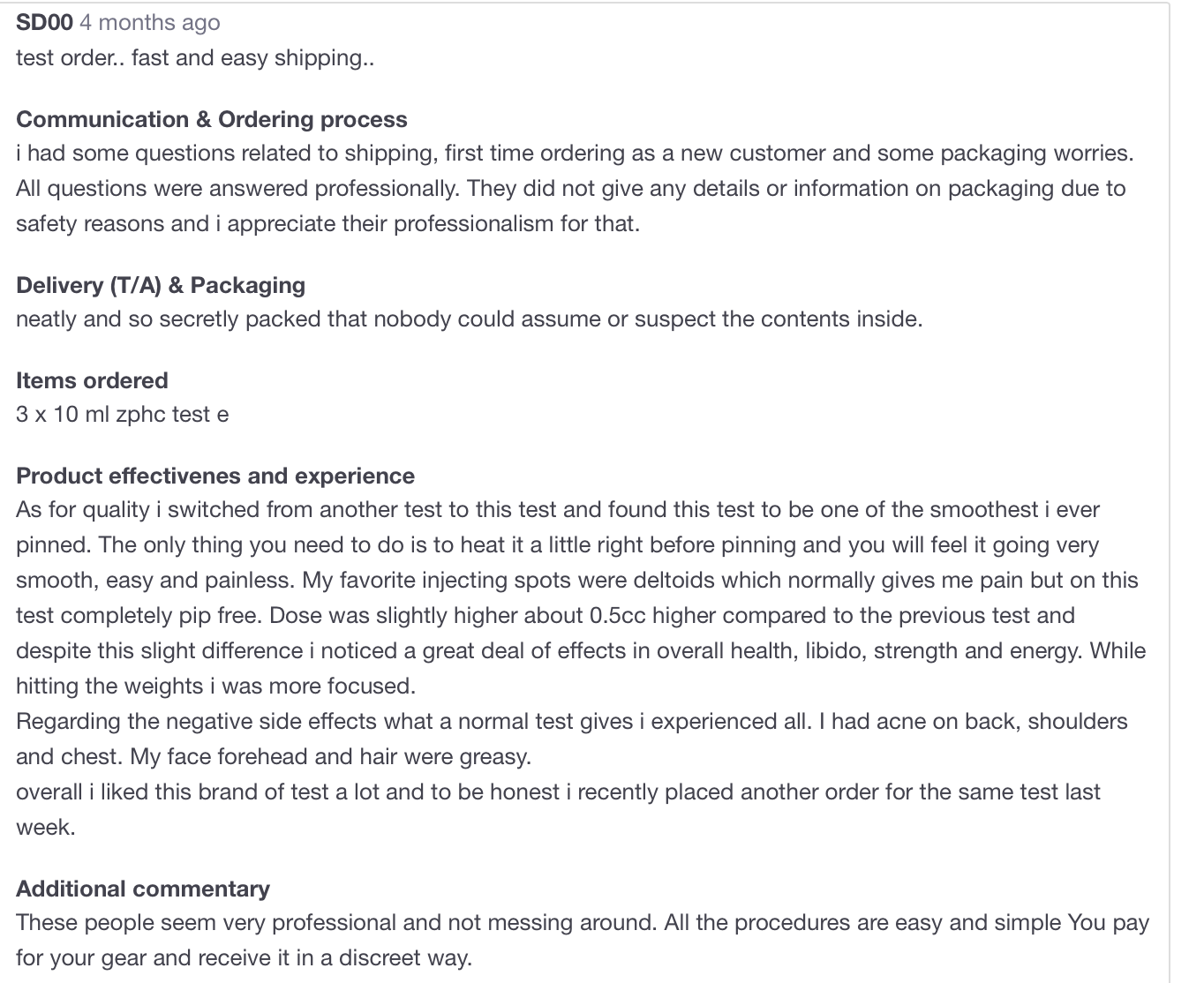This screenshot has height=983, width=1204.
Task: Click the line starting 'safety reasons and i appreciate'
Action: pos(328,223)
